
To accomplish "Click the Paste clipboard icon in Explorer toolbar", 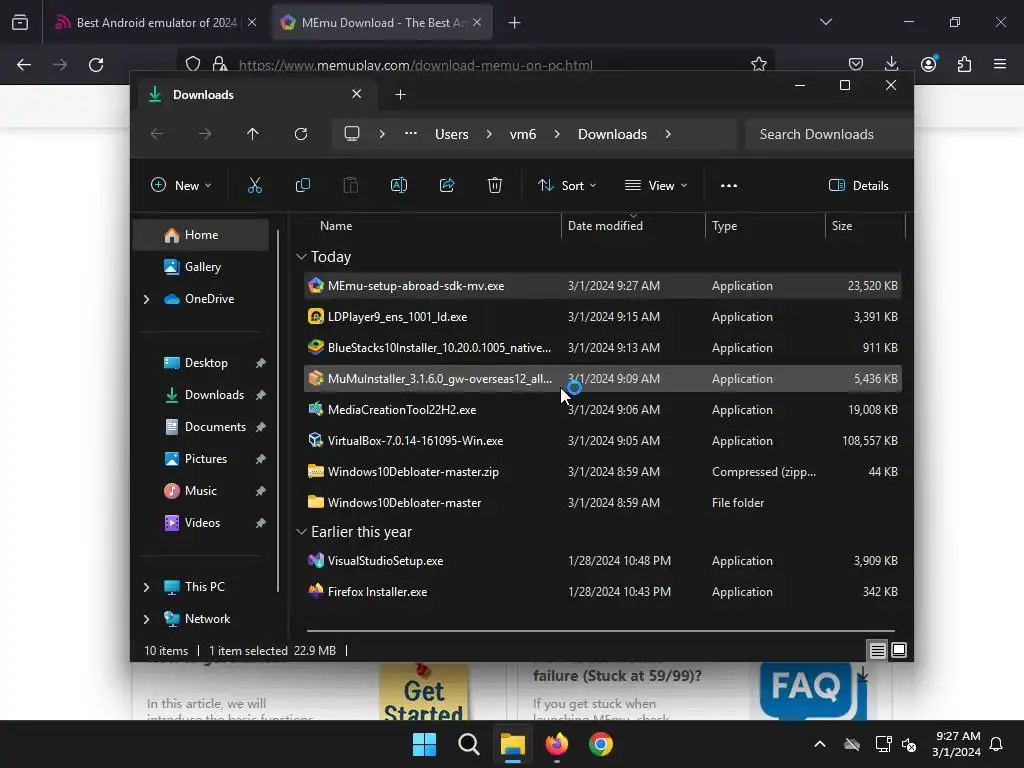I will point(351,185).
